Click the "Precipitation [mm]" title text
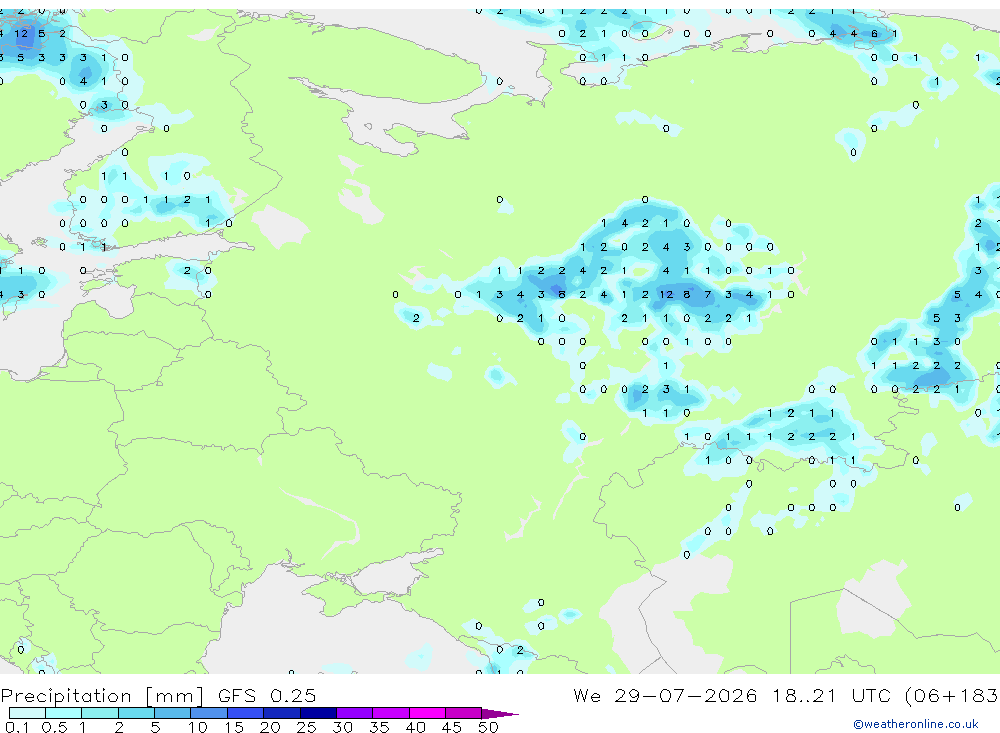1000x733 pixels. coord(102,696)
